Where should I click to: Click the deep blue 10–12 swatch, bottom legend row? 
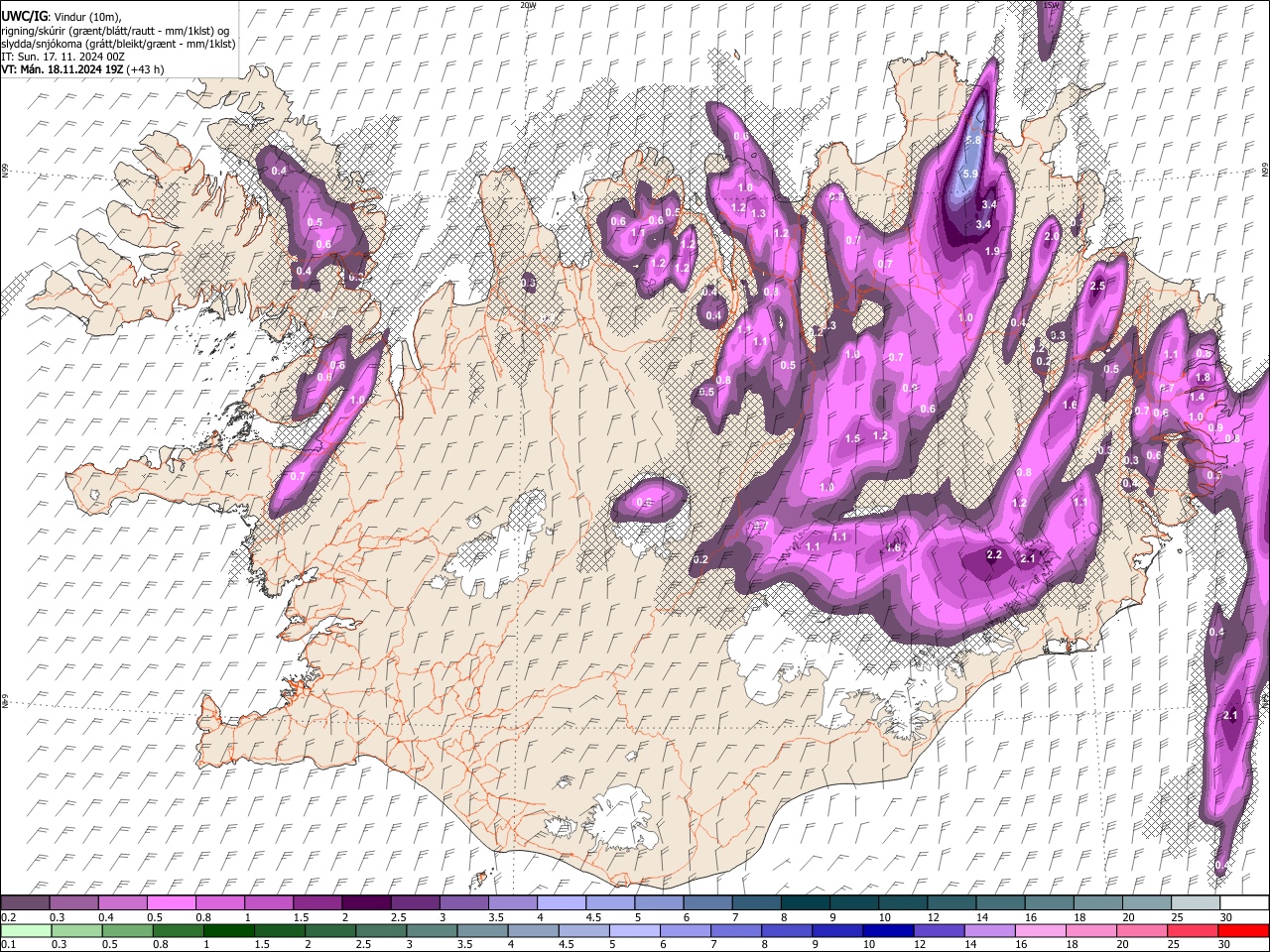[887, 930]
